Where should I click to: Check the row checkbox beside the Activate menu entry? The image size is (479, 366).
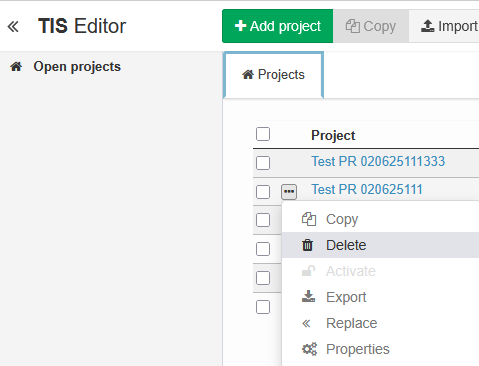point(263,278)
